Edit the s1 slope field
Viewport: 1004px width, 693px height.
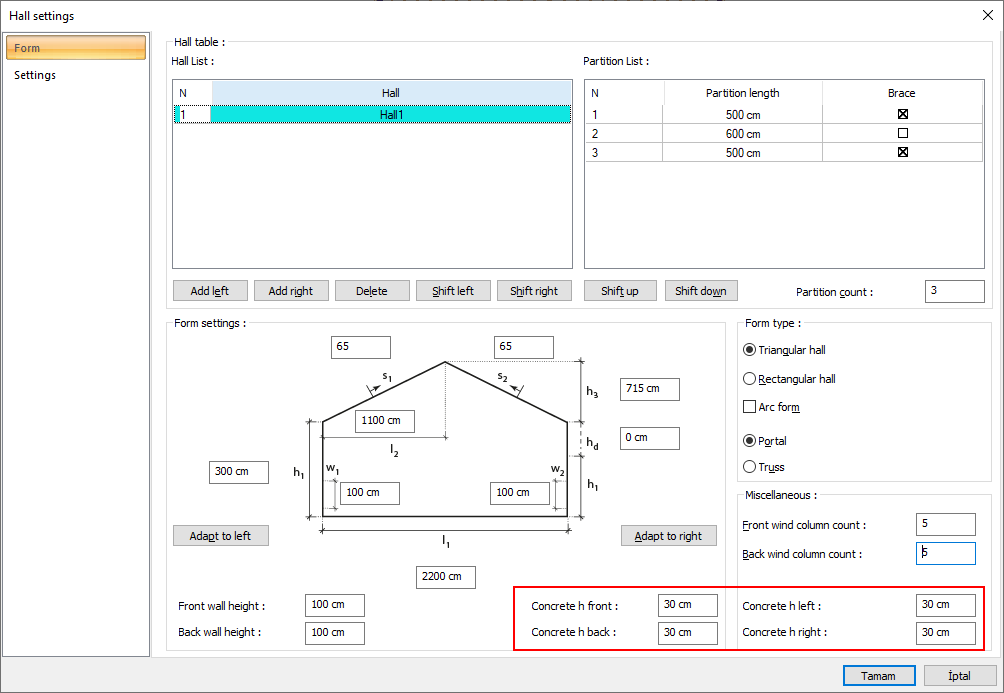361,347
